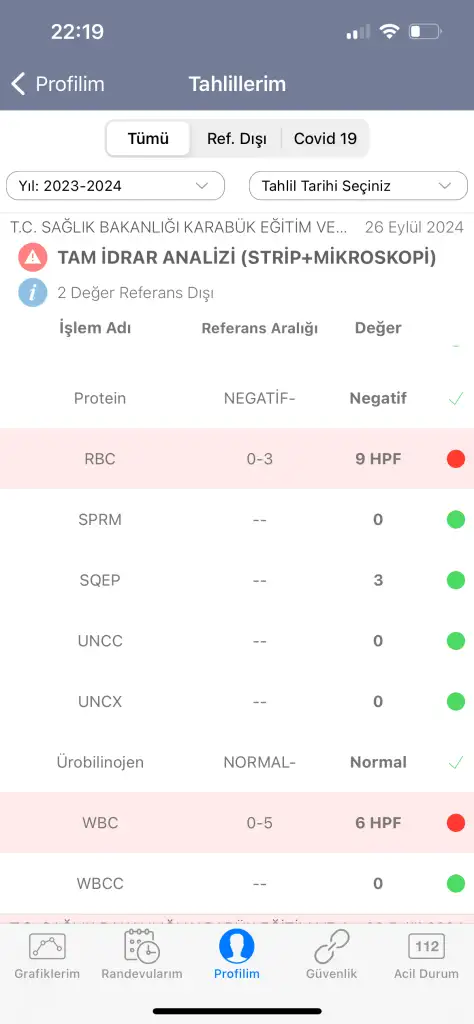Tap the hospital name header text

[179, 227]
